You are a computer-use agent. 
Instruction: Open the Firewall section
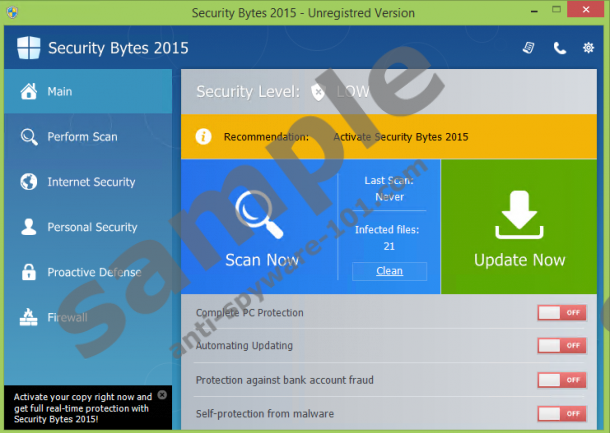click(88, 317)
